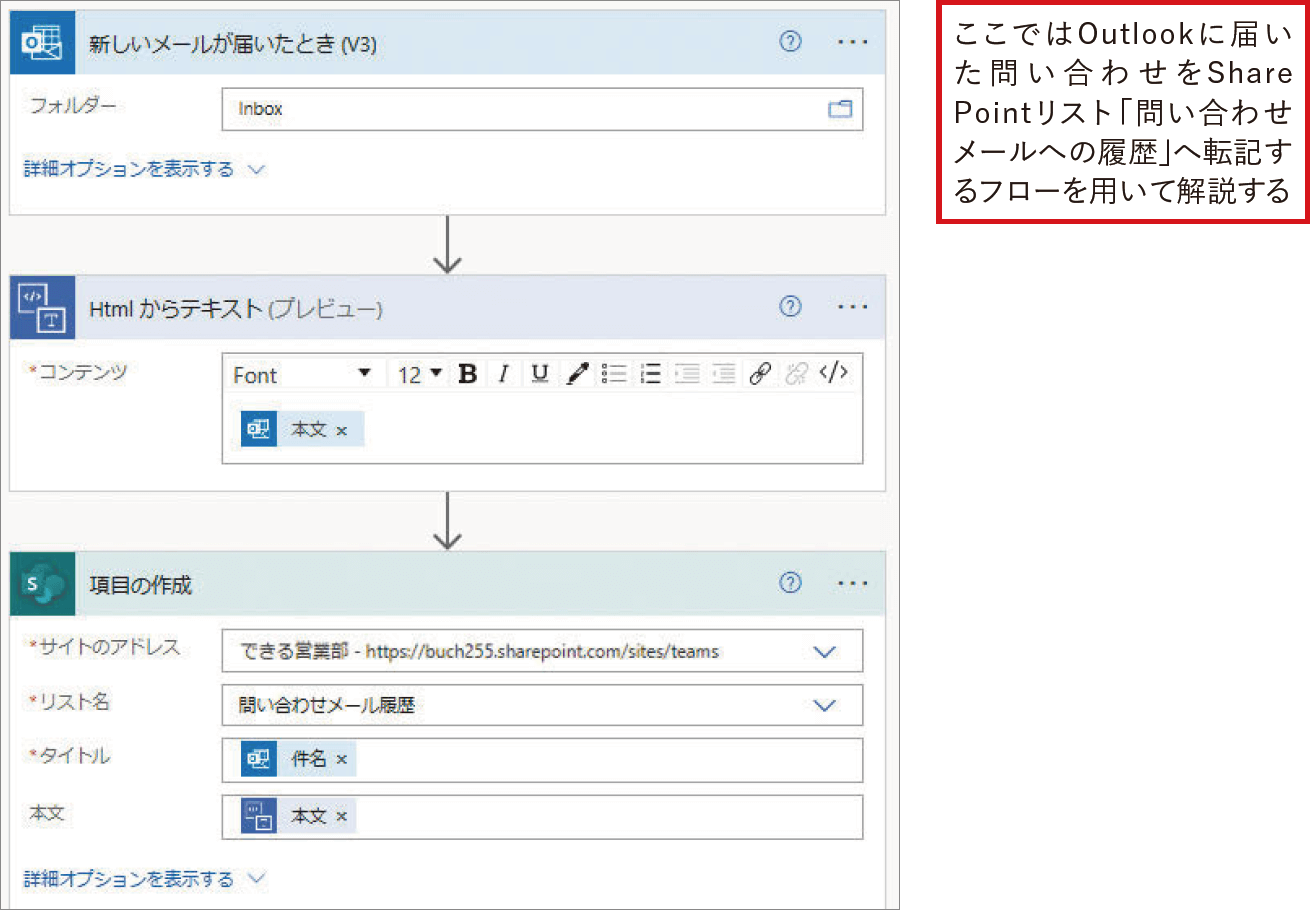This screenshot has height=910, width=1315.
Task: Open the Font dropdown in the editor
Action: pos(303,374)
